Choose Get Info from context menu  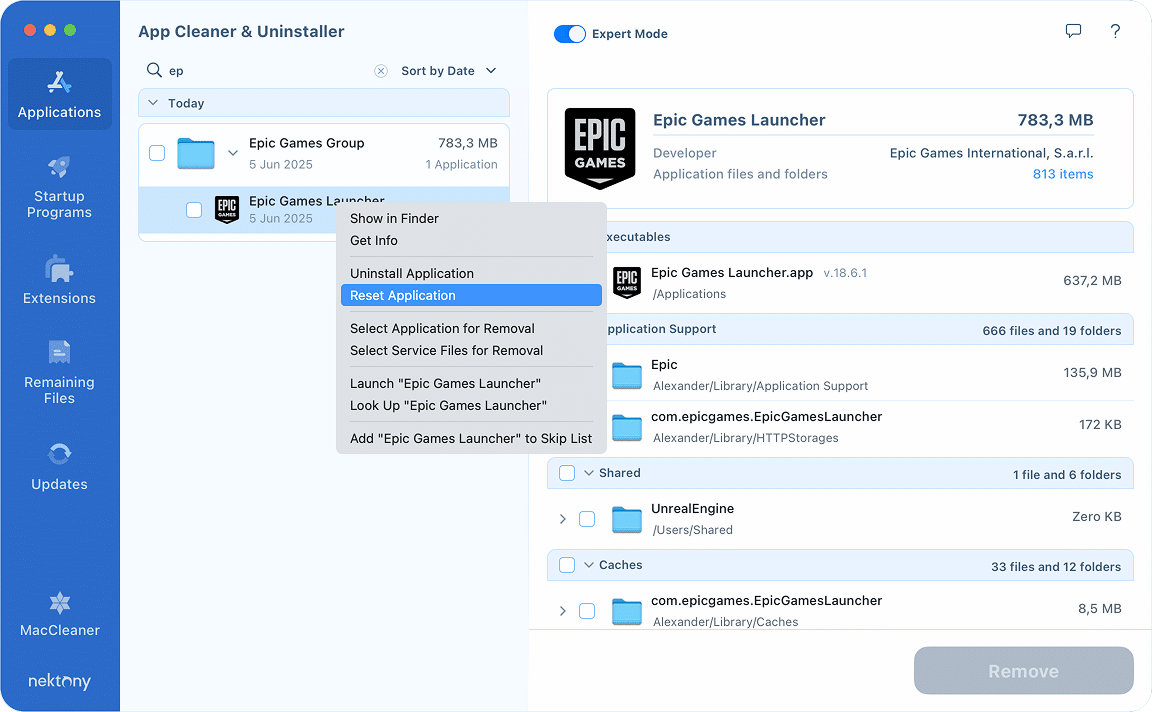471,240
